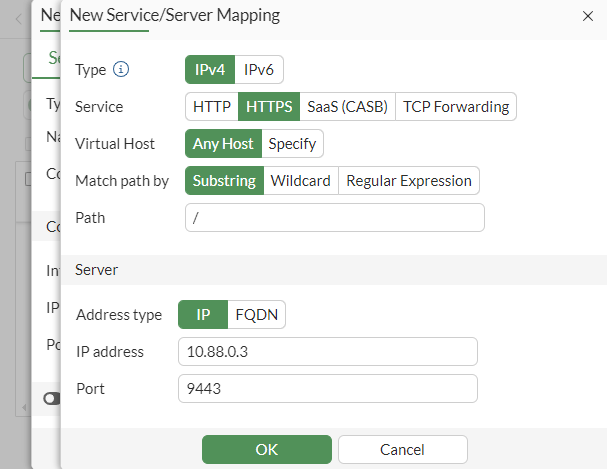607x469 pixels.
Task: Match path by Substring
Action: (224, 181)
